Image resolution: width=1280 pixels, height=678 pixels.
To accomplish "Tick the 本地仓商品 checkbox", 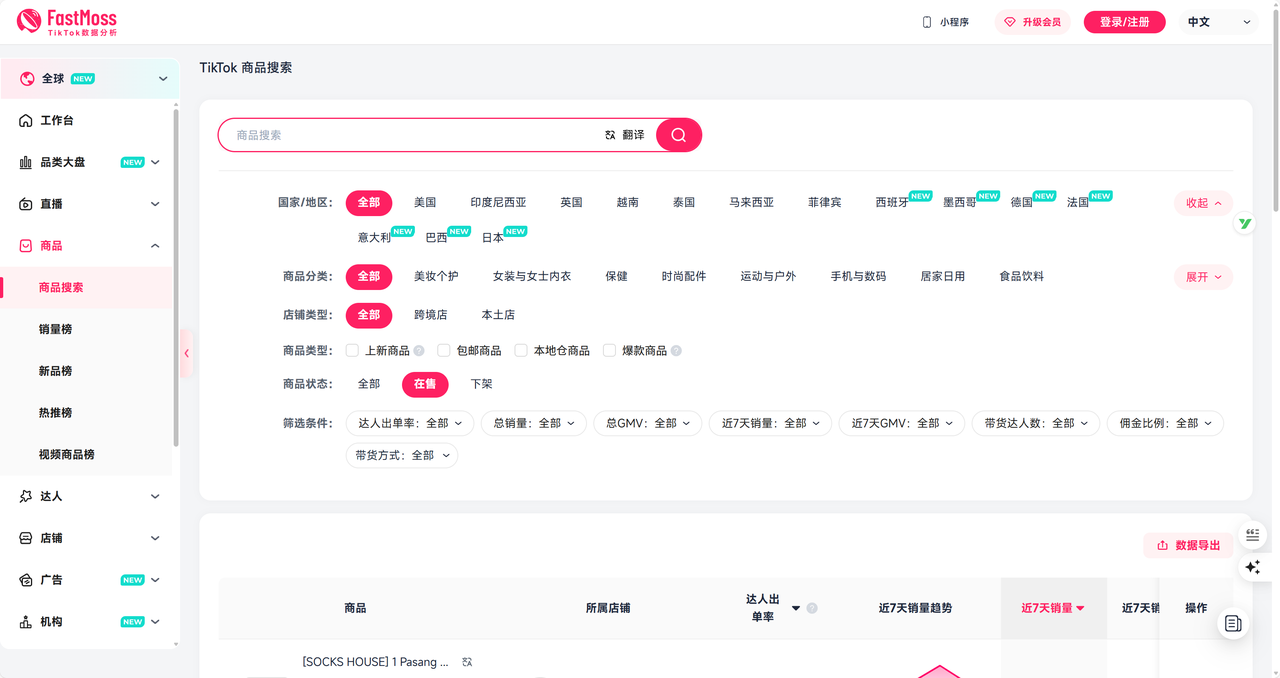I will pos(521,351).
